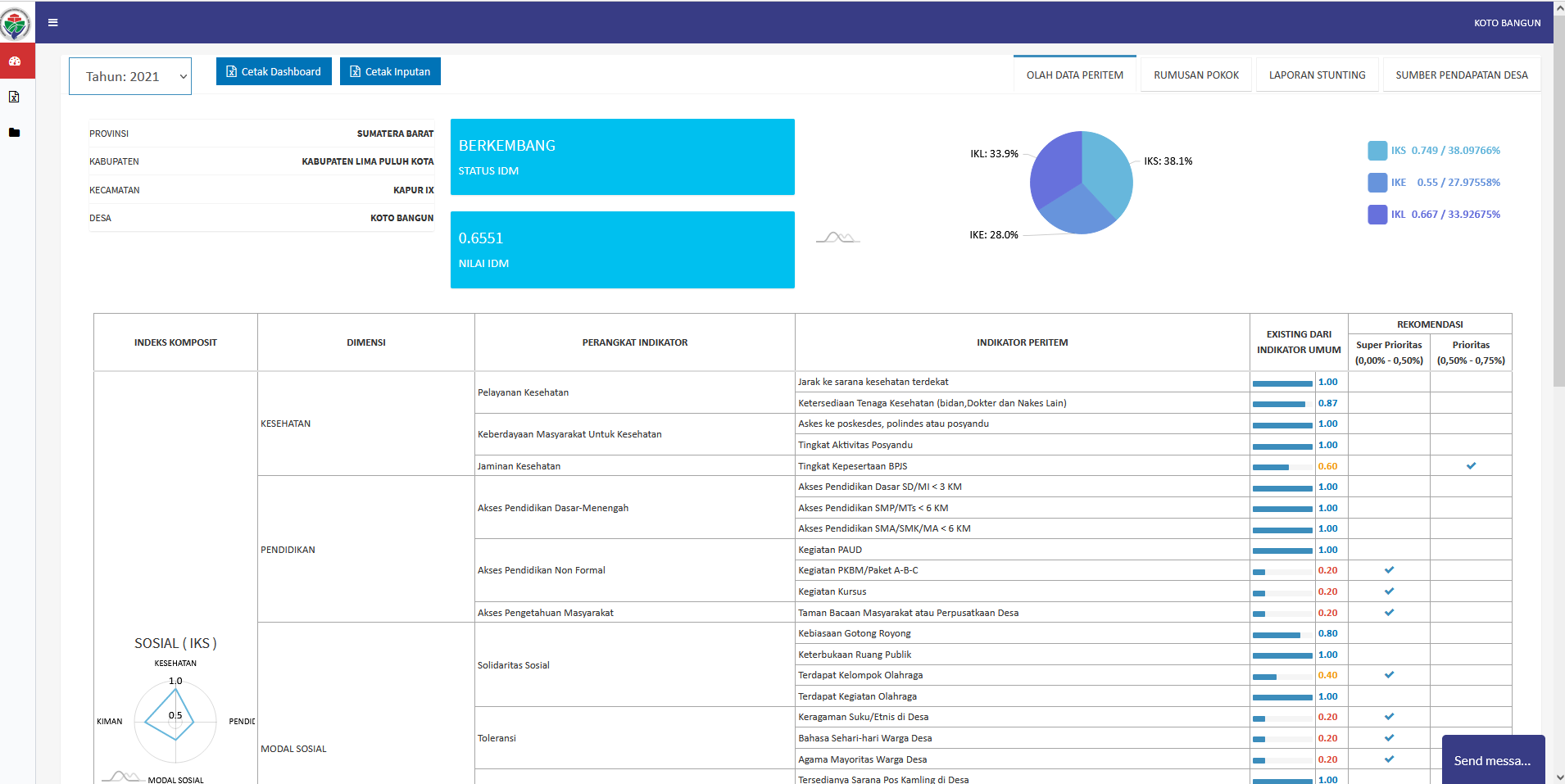Click the checkmark in Terdapat Kelompok Olahraga row
This screenshot has height=784, width=1565.
(x=1389, y=674)
